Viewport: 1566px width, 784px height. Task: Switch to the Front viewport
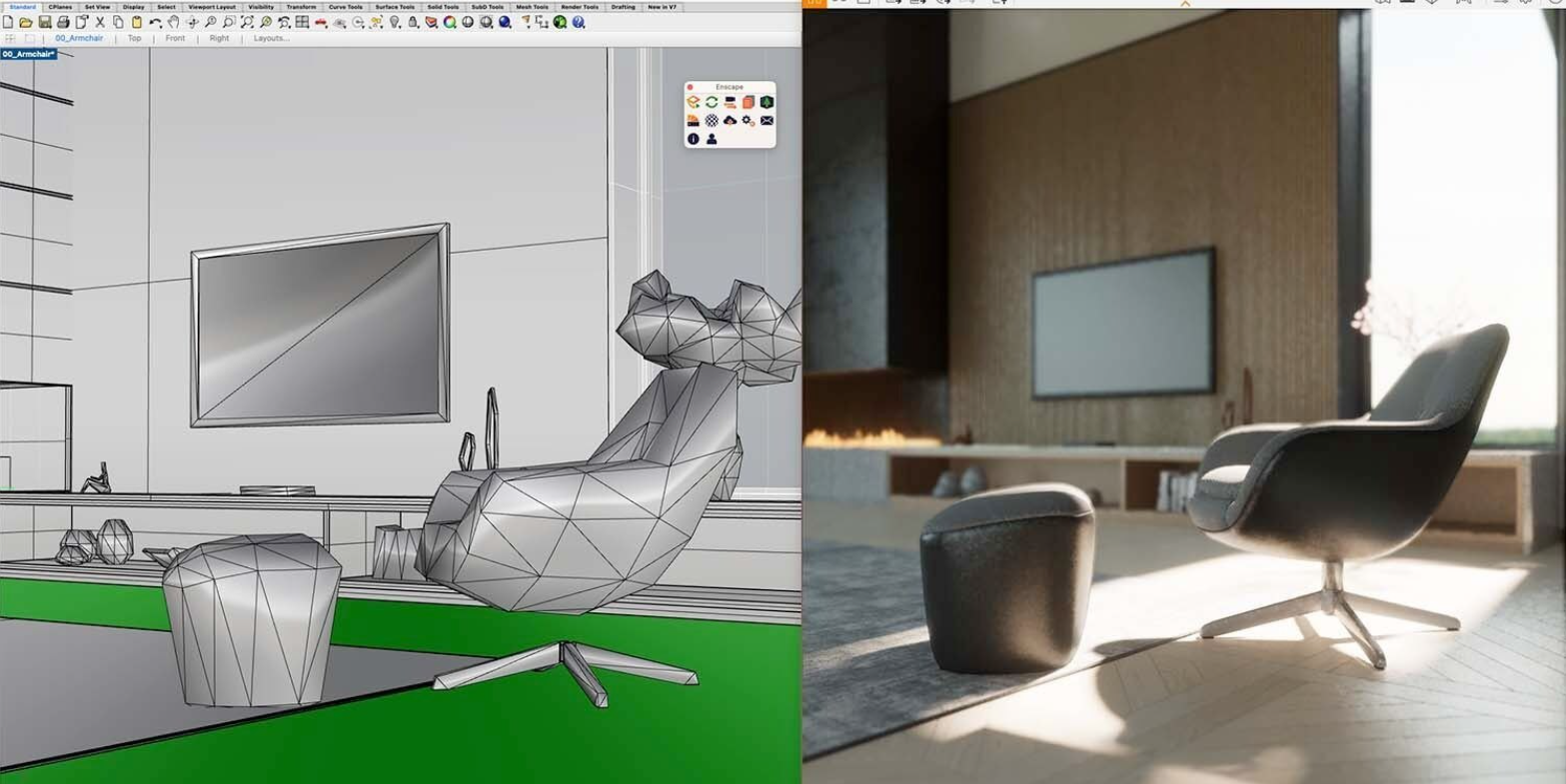point(175,38)
